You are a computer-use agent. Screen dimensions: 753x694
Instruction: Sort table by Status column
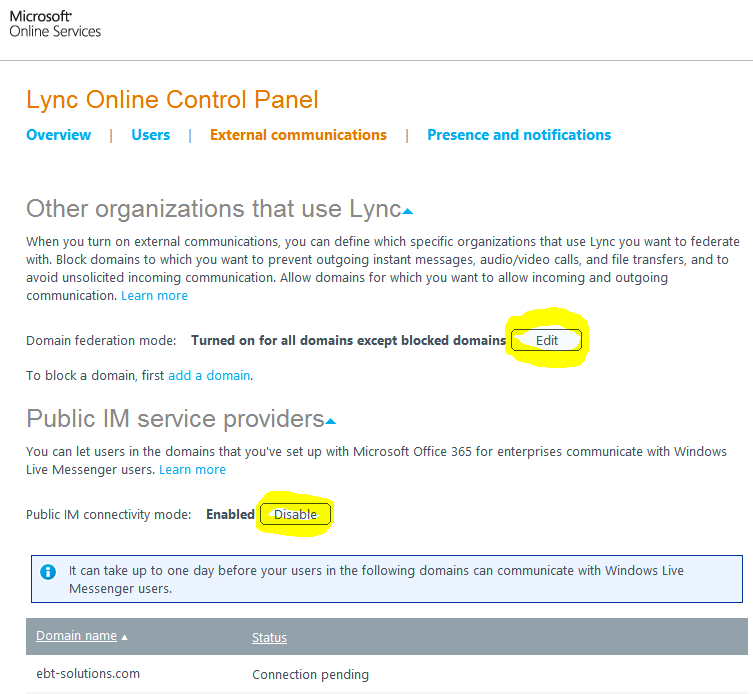[269, 638]
